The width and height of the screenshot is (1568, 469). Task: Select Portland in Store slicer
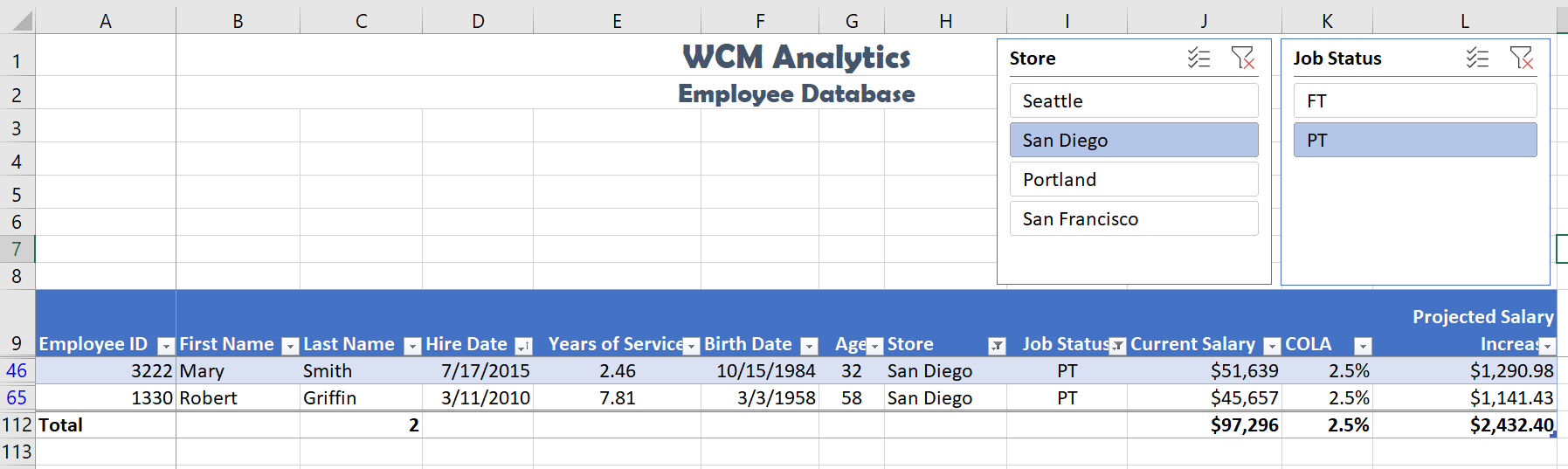[x=1134, y=179]
